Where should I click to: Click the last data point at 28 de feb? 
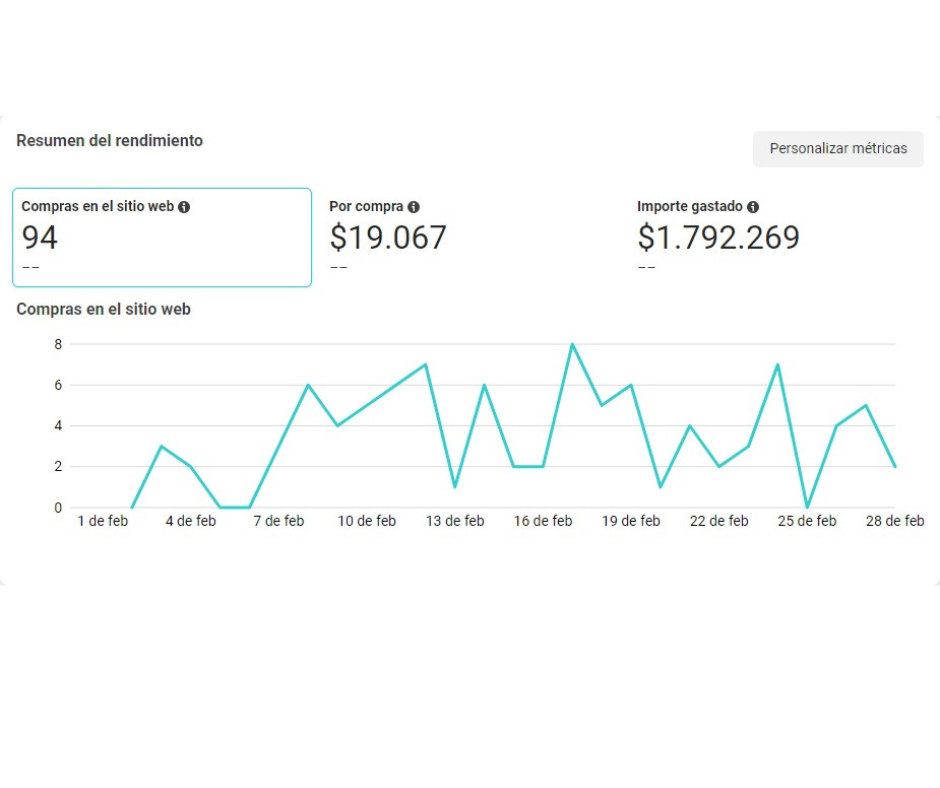(x=895, y=466)
